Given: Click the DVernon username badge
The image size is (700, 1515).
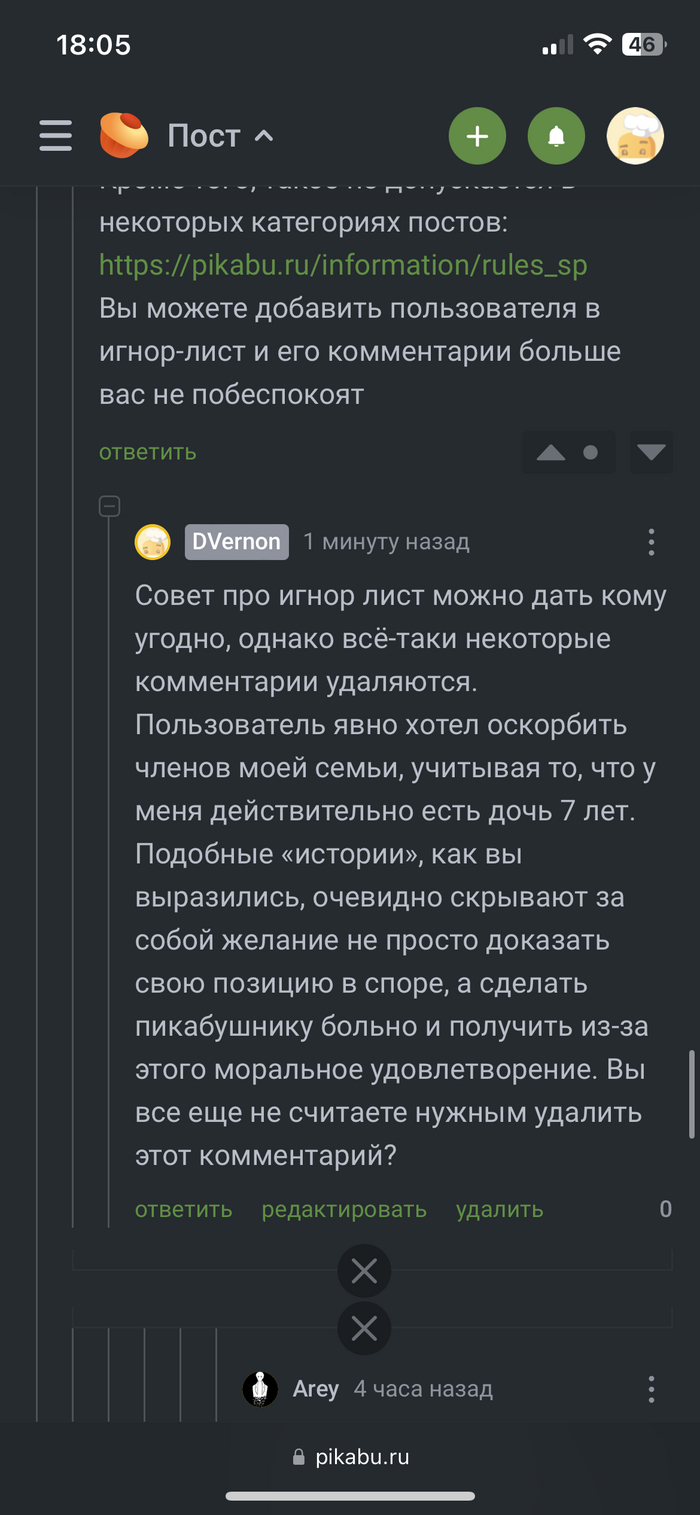Looking at the screenshot, I should tap(236, 542).
